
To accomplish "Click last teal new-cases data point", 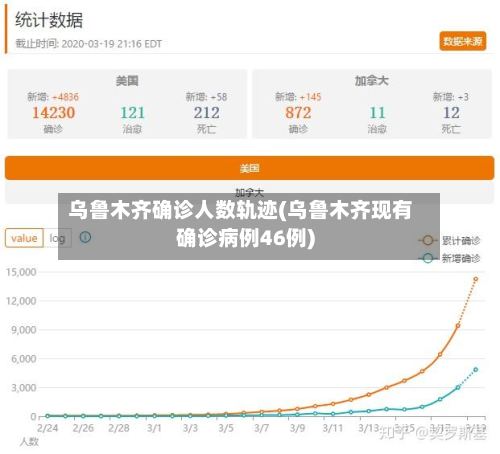I will point(476,370).
